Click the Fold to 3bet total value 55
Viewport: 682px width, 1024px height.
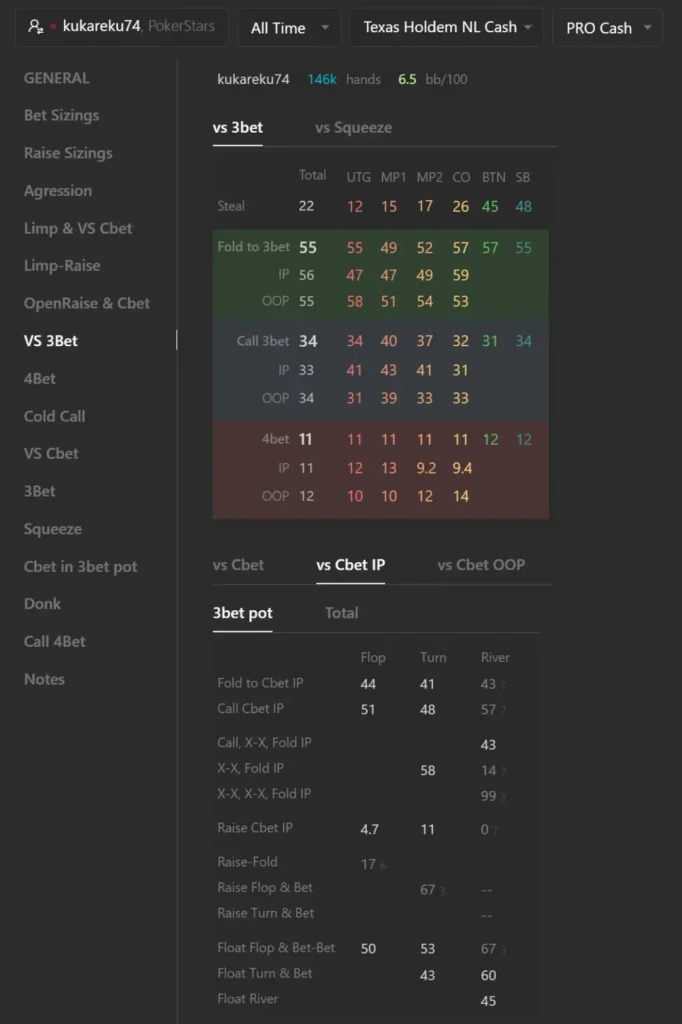coord(308,248)
